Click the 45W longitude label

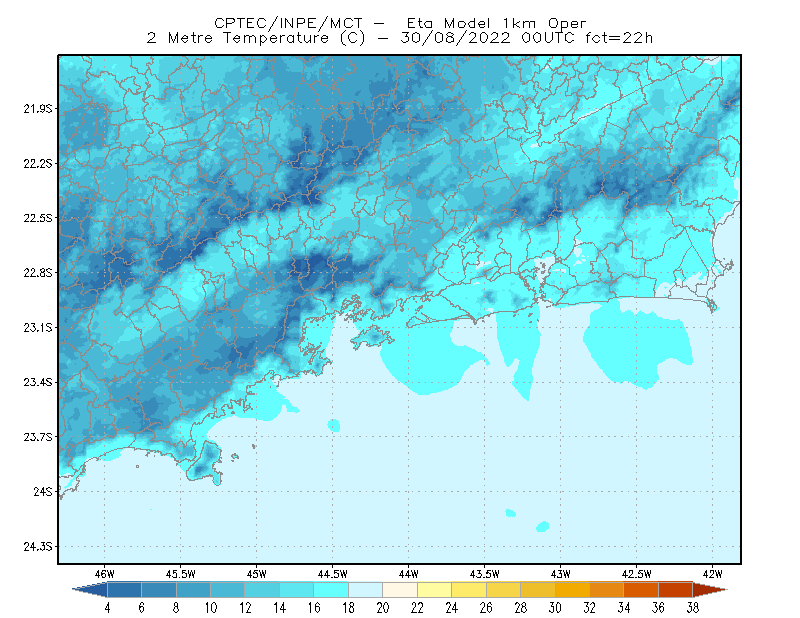click(x=257, y=574)
